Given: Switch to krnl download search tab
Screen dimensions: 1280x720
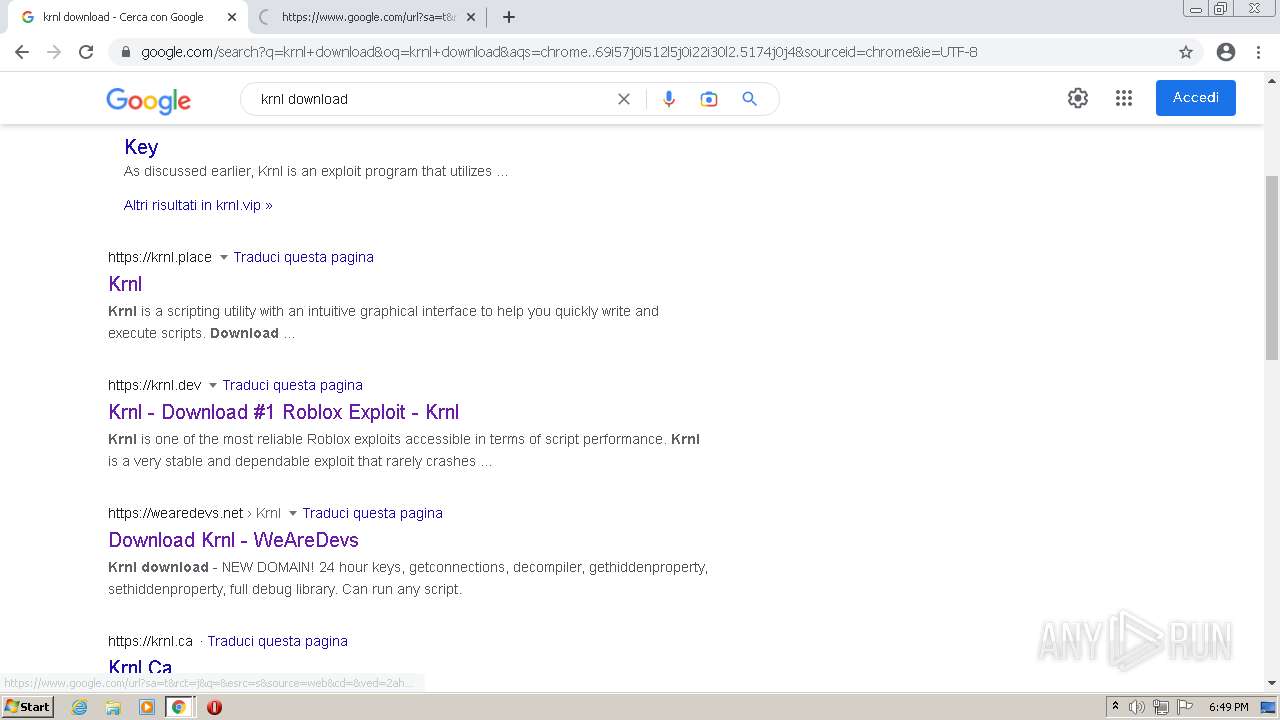Looking at the screenshot, I should [128, 17].
